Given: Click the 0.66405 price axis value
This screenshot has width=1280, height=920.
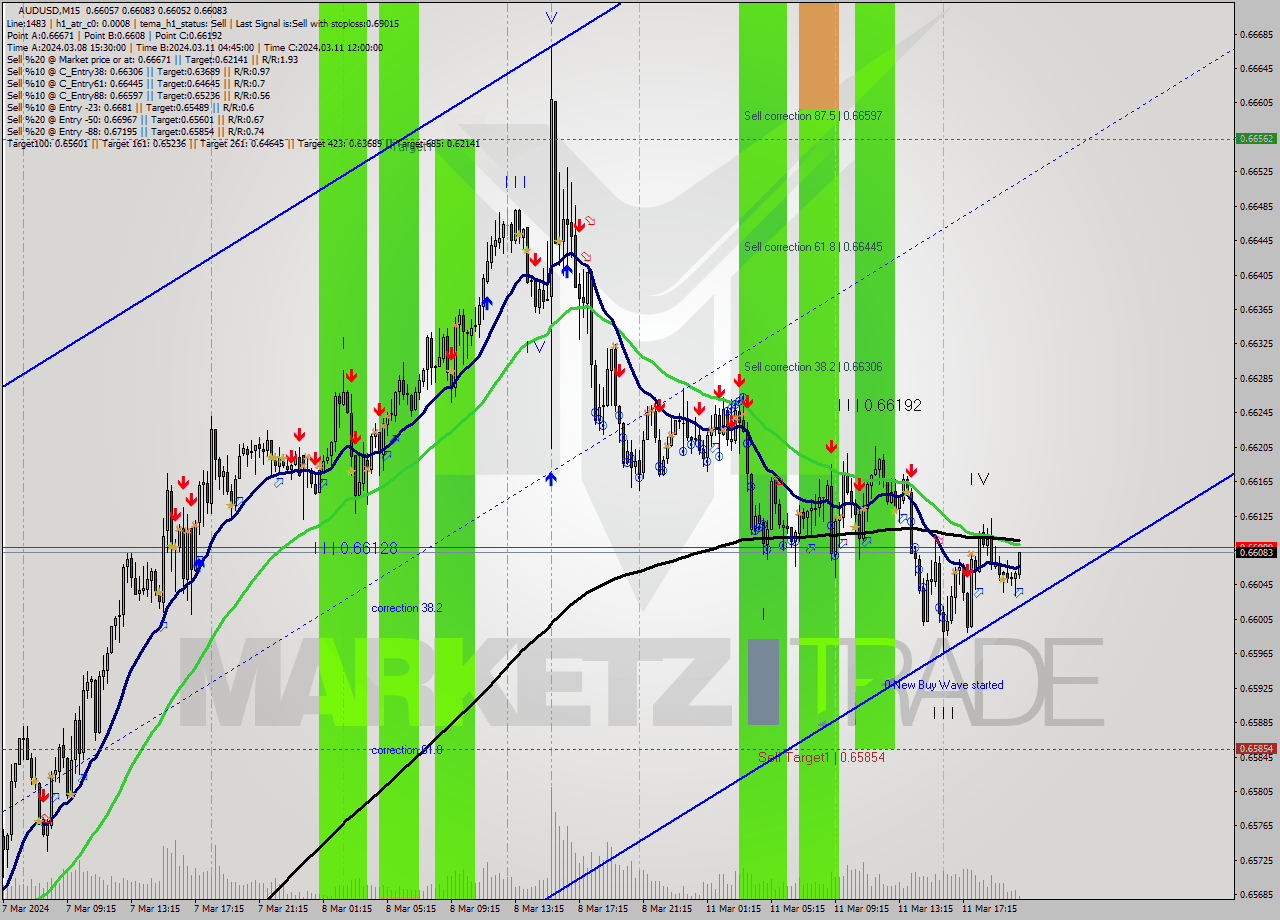Looking at the screenshot, I should click(x=1256, y=275).
